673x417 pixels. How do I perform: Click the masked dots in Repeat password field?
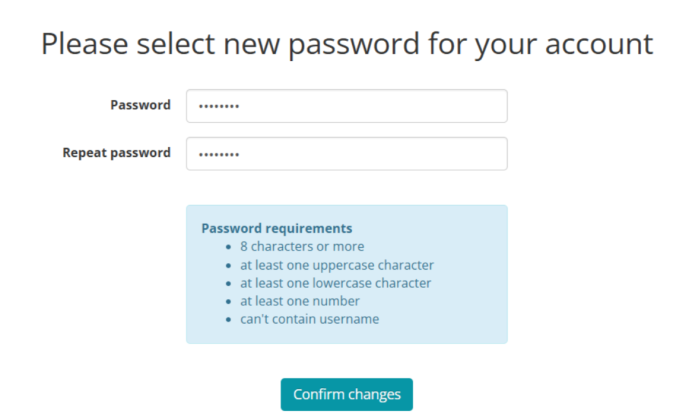pos(219,155)
